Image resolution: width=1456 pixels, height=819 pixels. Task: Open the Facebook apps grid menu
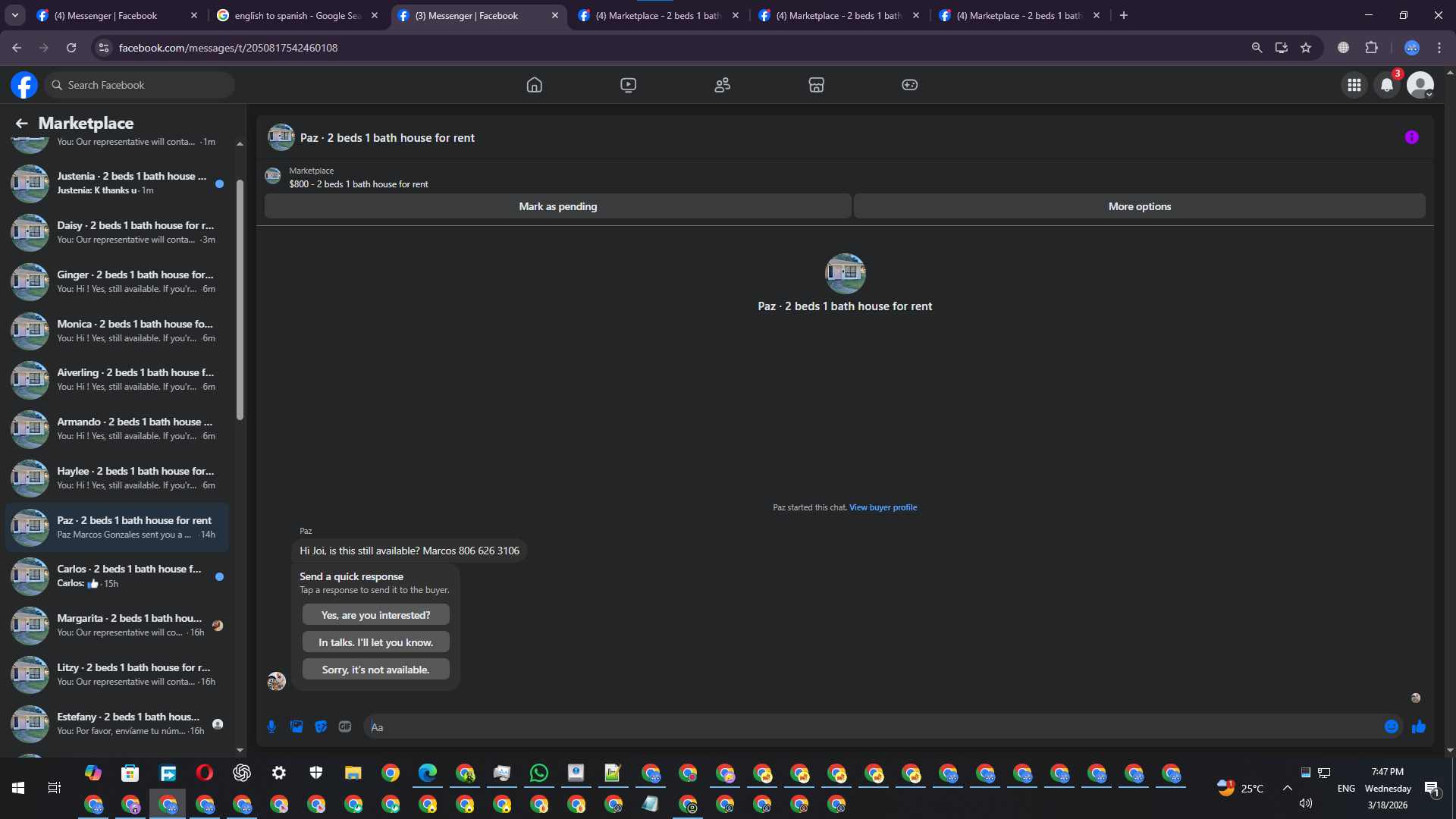(1354, 85)
